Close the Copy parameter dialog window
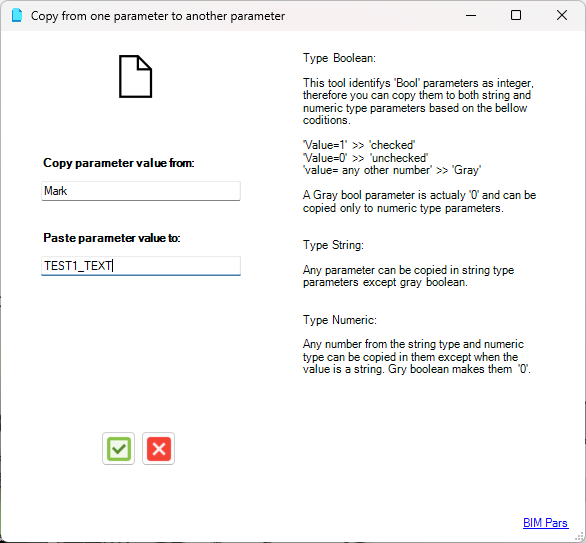 click(562, 16)
